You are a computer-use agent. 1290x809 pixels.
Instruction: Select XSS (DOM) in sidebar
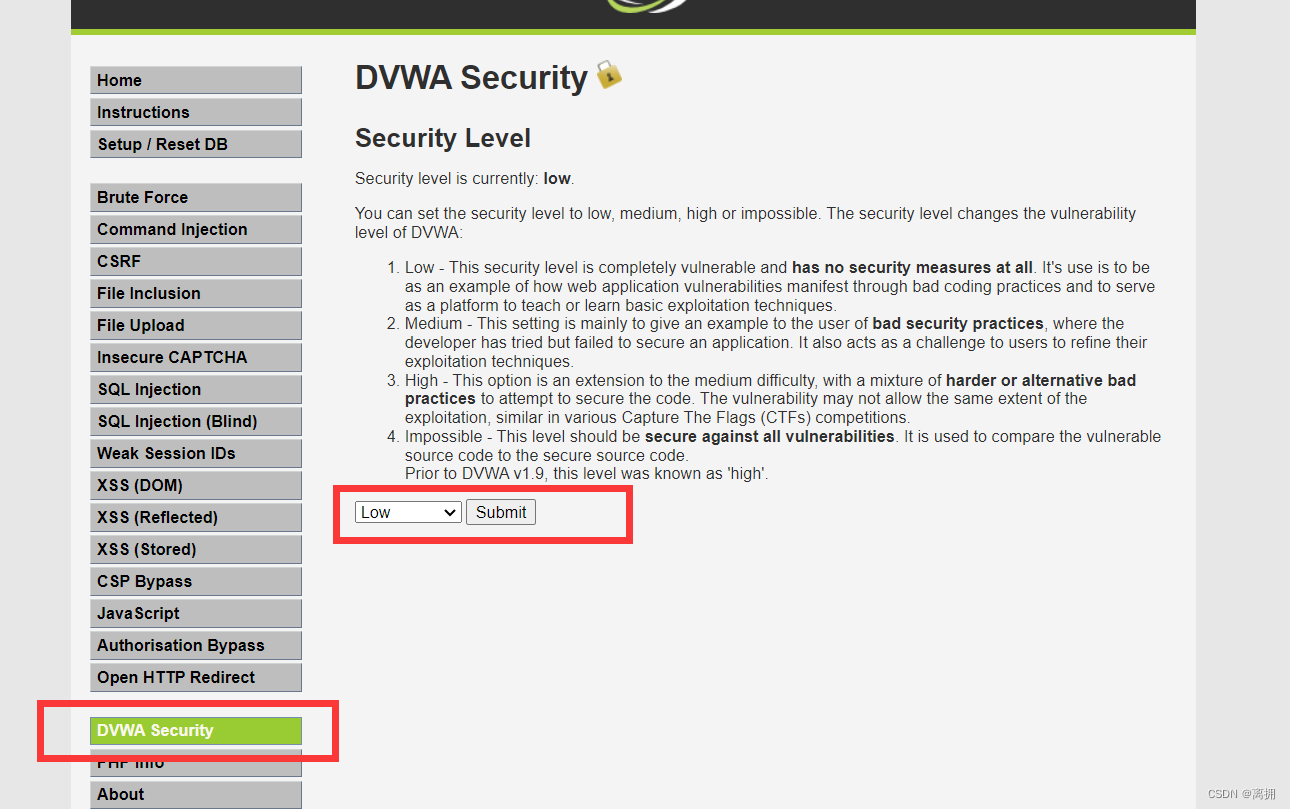[x=196, y=485]
